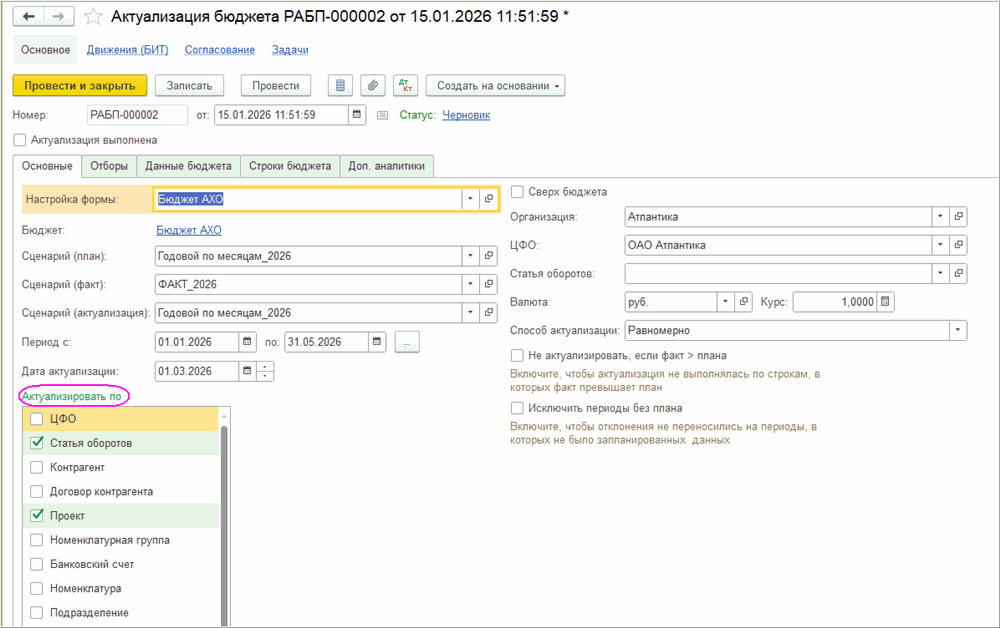This screenshot has width=1000, height=628.
Task: Click the back navigation arrow
Action: [30, 17]
